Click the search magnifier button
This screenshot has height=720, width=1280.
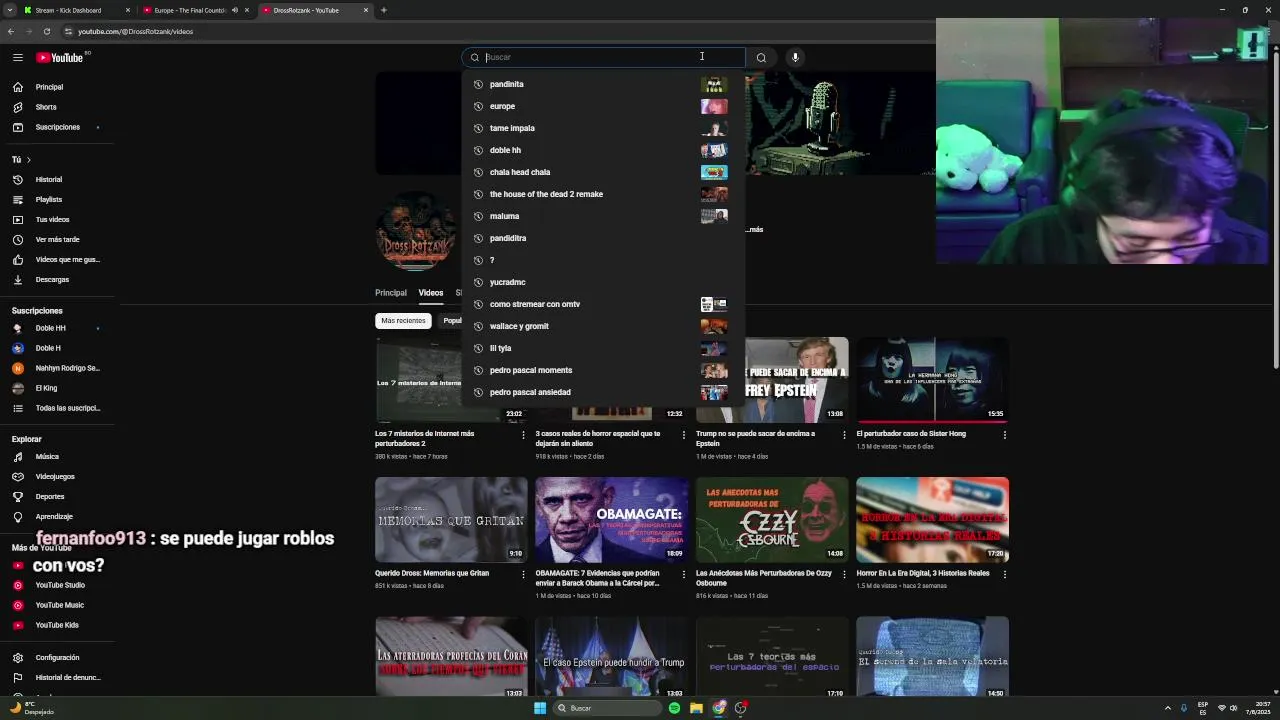[761, 57]
